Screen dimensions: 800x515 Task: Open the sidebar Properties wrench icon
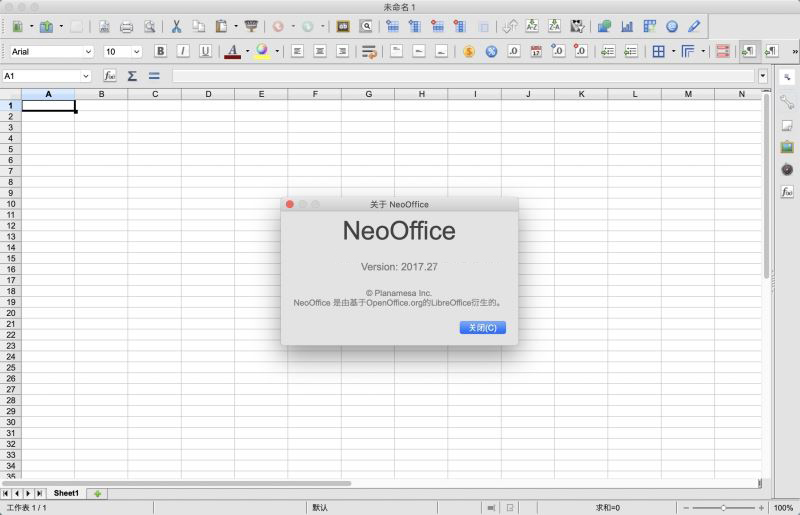787,103
